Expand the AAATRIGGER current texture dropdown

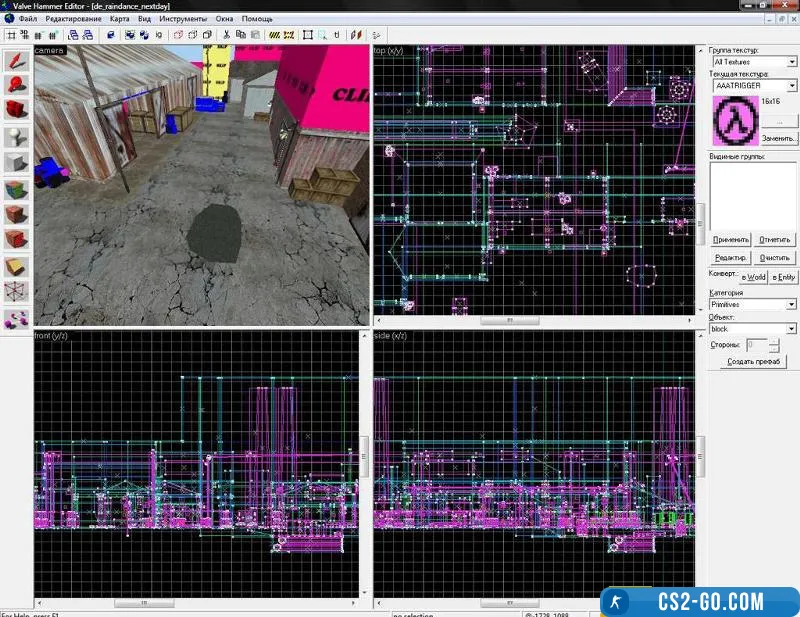click(791, 86)
